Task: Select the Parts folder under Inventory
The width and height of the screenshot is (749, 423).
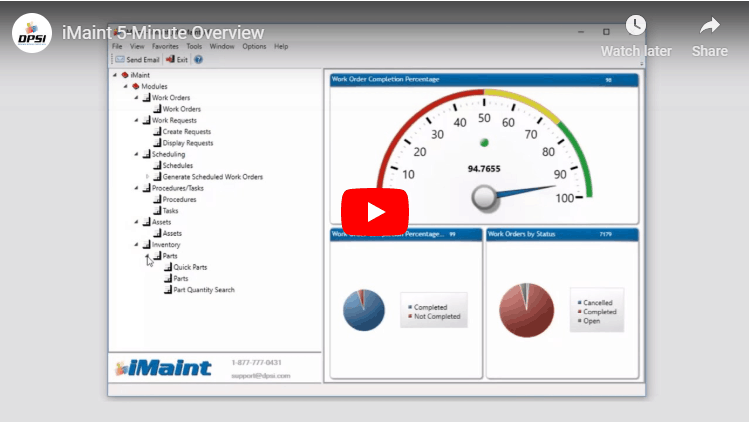Action: tap(170, 256)
